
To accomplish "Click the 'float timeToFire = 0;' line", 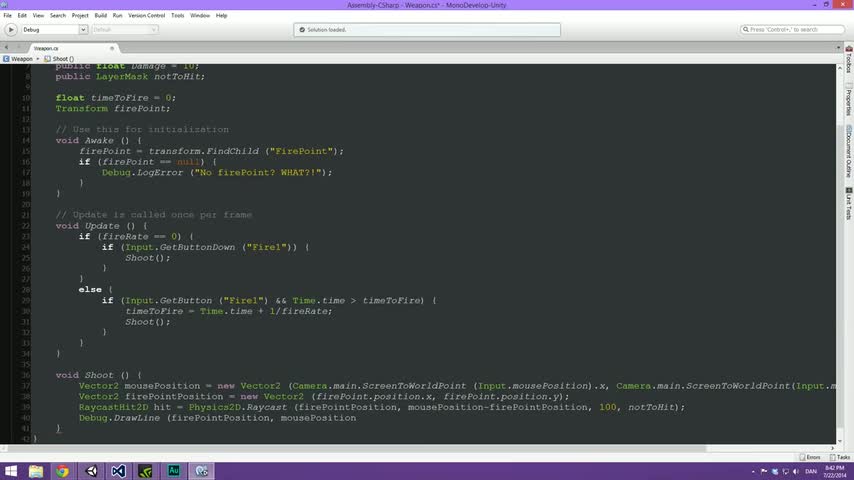I will (x=115, y=98).
